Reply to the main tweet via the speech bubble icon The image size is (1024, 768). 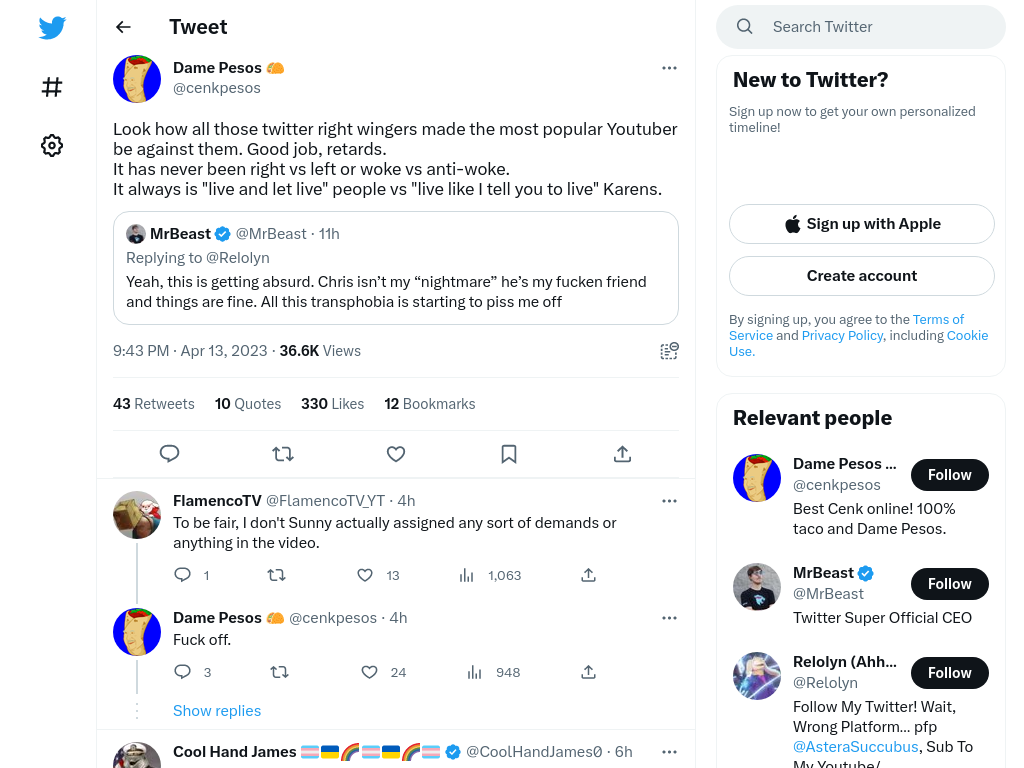coord(169,454)
